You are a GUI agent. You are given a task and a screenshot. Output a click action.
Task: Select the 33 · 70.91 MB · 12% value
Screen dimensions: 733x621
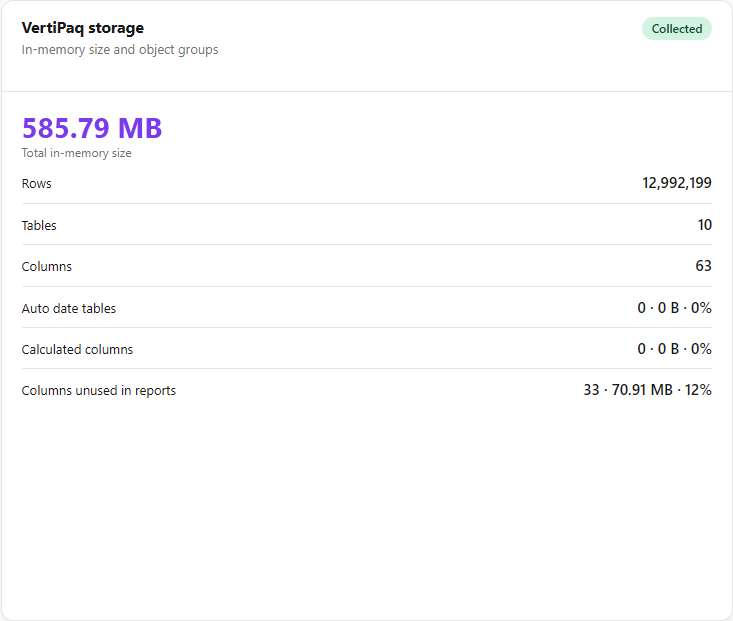647,390
